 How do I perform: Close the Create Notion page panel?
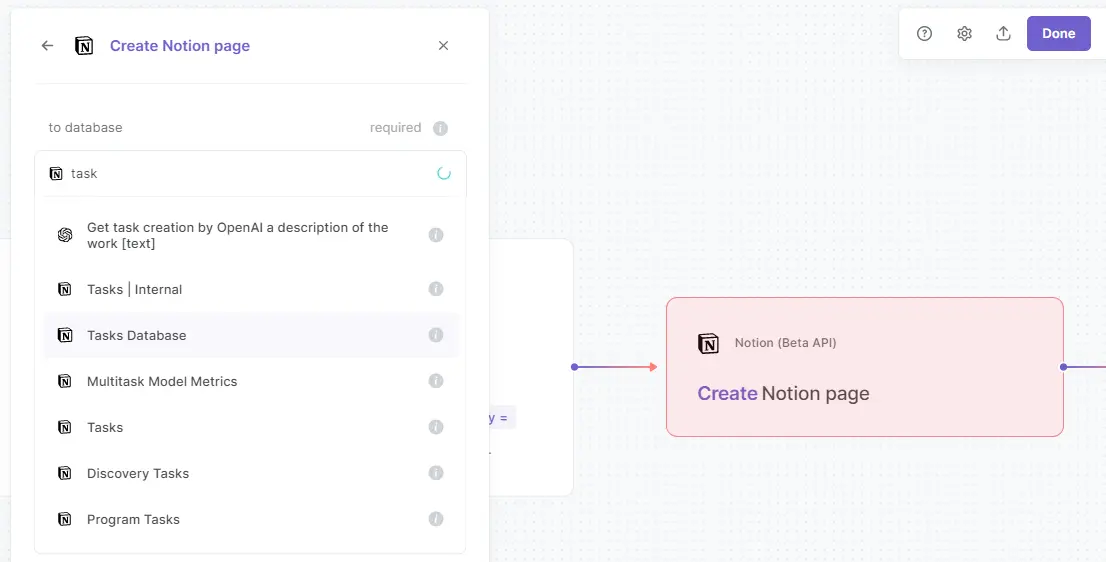pyautogui.click(x=443, y=46)
